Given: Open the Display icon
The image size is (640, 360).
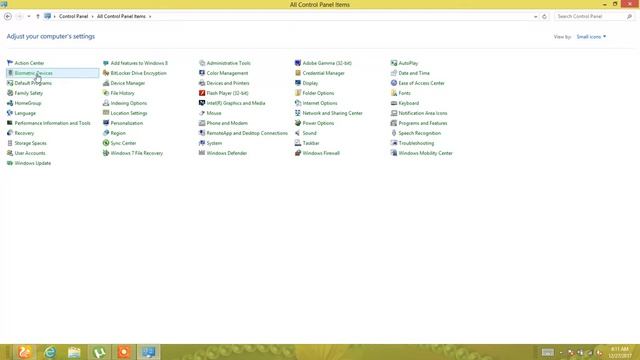Looking at the screenshot, I should [298, 83].
